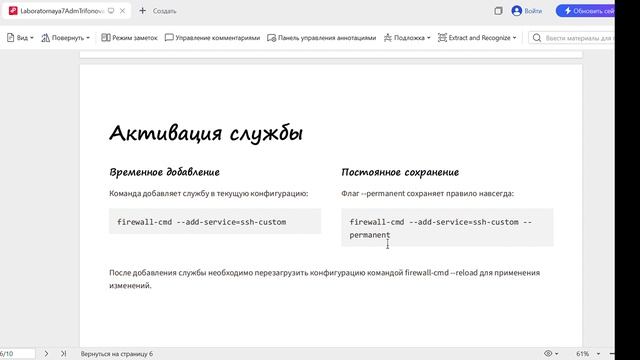Click the monitor icon in the document tab
This screenshot has height=360, width=640.
(111, 11)
